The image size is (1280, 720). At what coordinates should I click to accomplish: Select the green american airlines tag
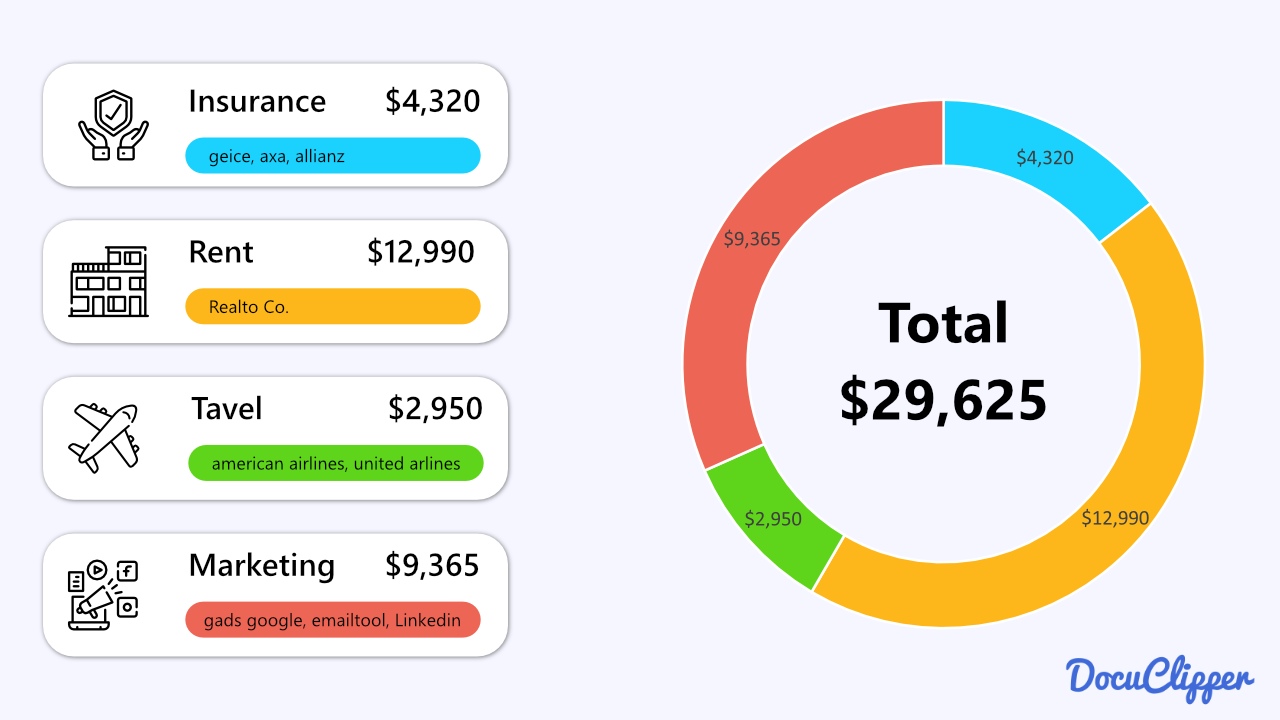pyautogui.click(x=336, y=463)
